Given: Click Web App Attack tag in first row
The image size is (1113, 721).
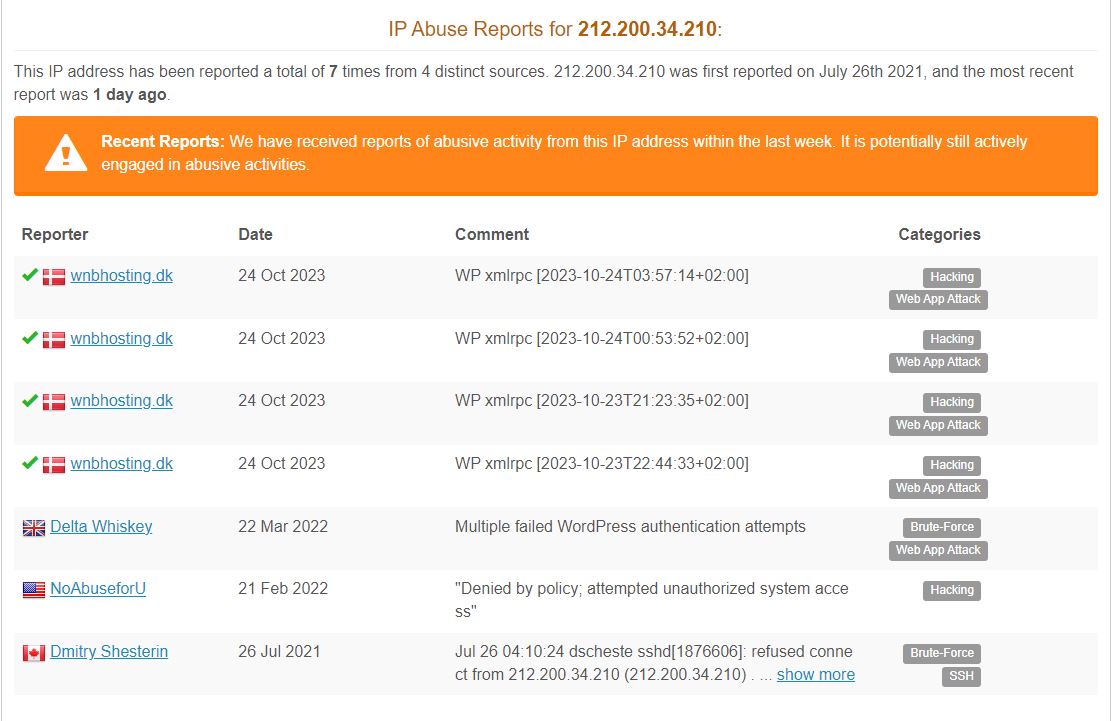Looking at the screenshot, I should pos(938,299).
